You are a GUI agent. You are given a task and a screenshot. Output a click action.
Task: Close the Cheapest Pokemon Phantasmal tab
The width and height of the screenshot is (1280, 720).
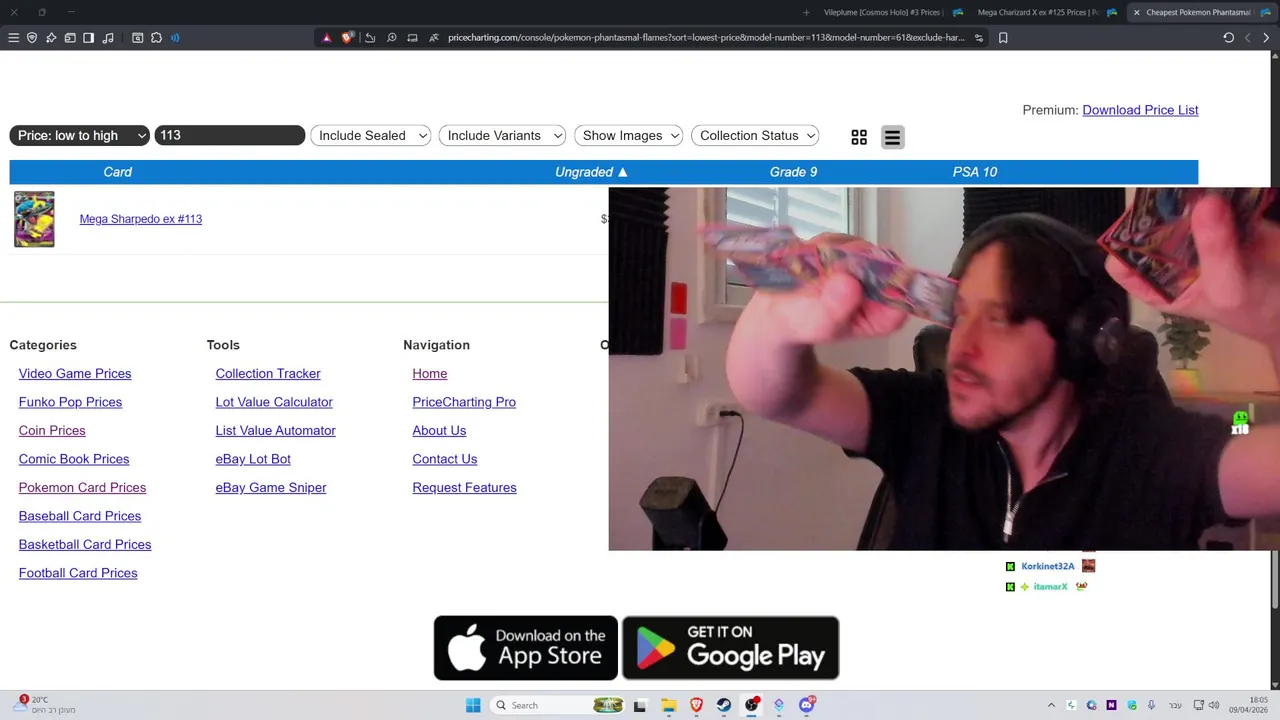(x=1136, y=12)
